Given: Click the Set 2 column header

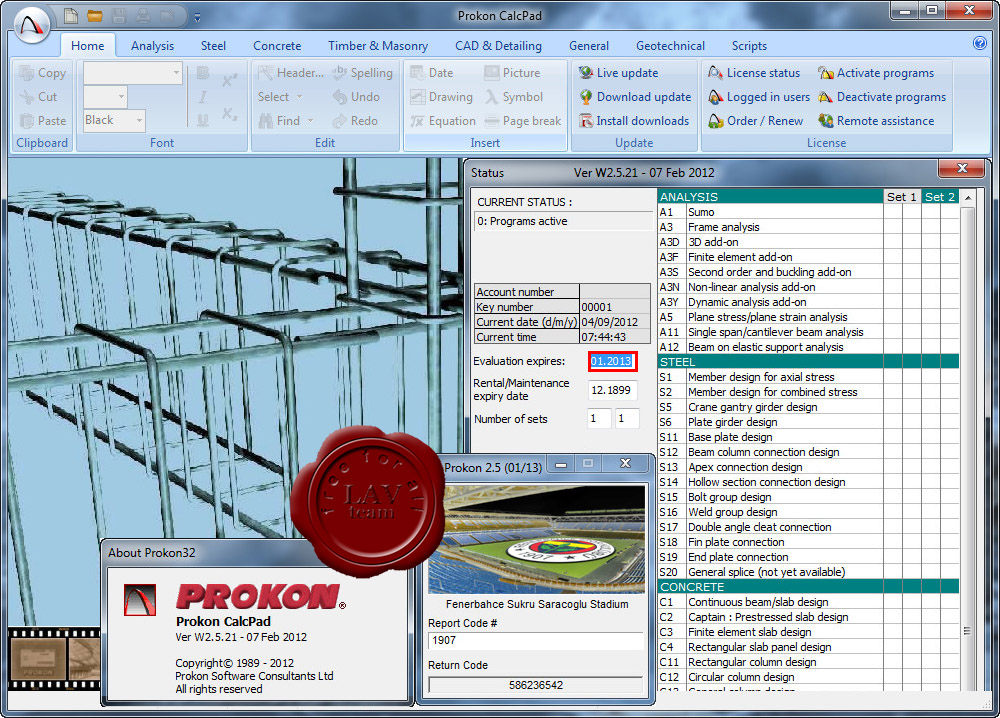Looking at the screenshot, I should click(940, 197).
